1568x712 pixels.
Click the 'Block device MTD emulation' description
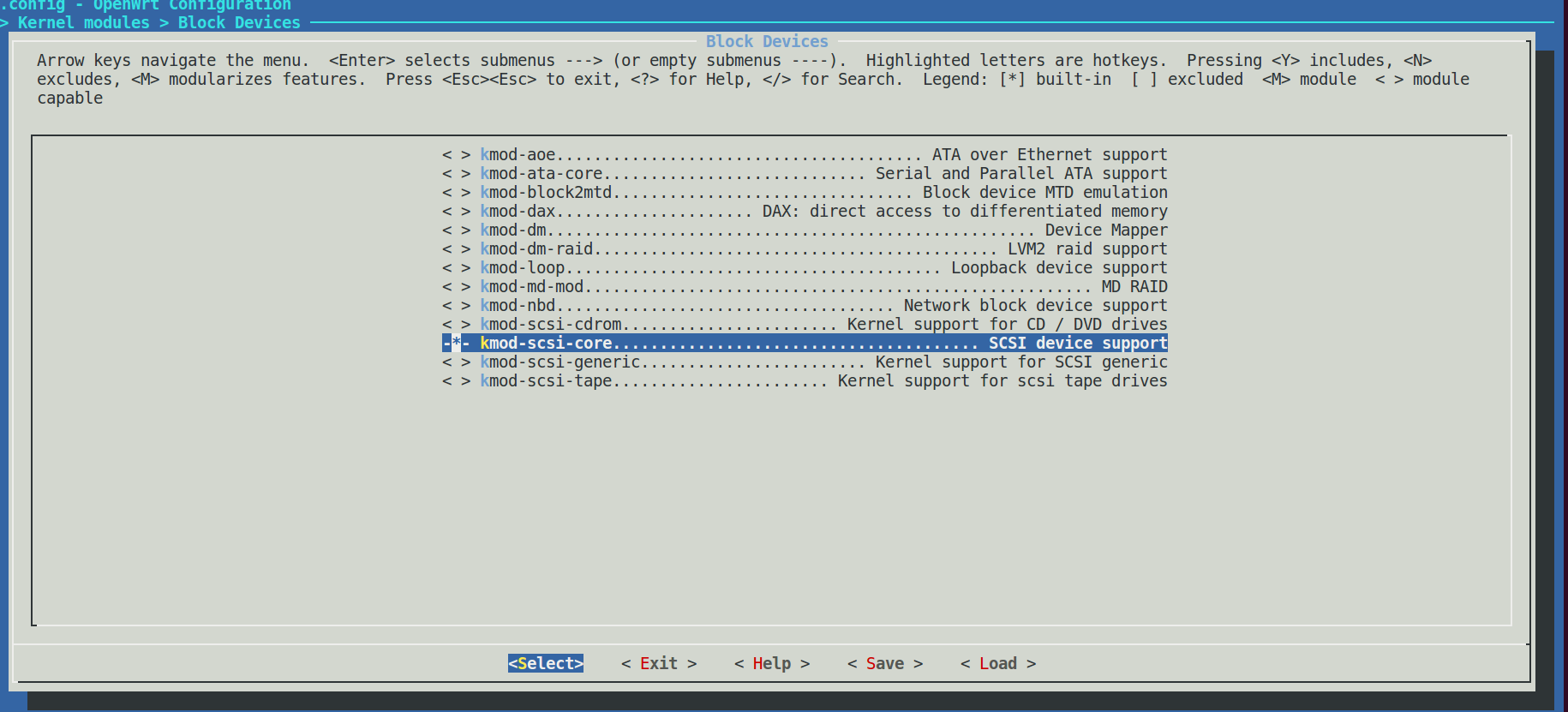1045,193
